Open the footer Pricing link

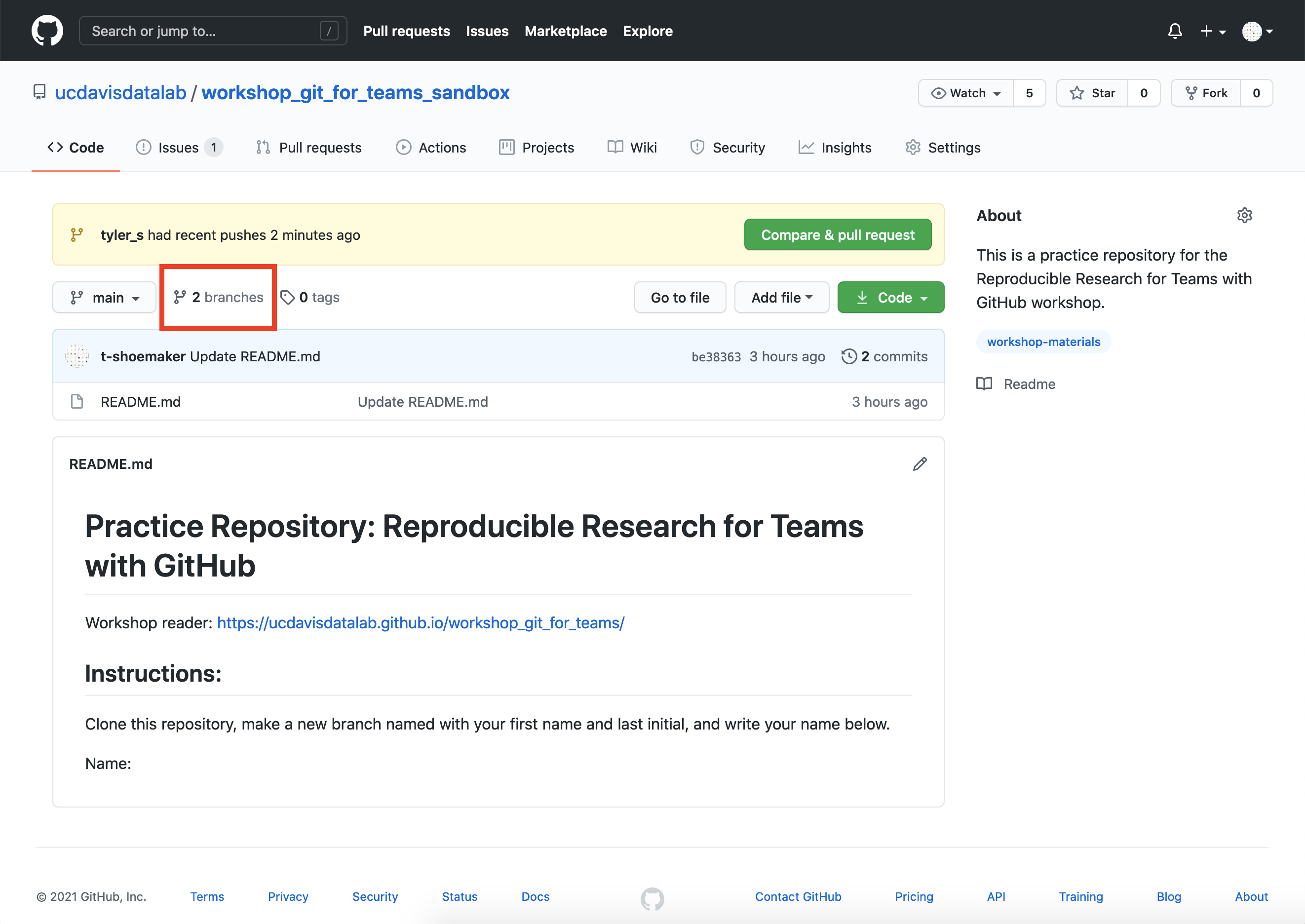pyautogui.click(x=914, y=896)
